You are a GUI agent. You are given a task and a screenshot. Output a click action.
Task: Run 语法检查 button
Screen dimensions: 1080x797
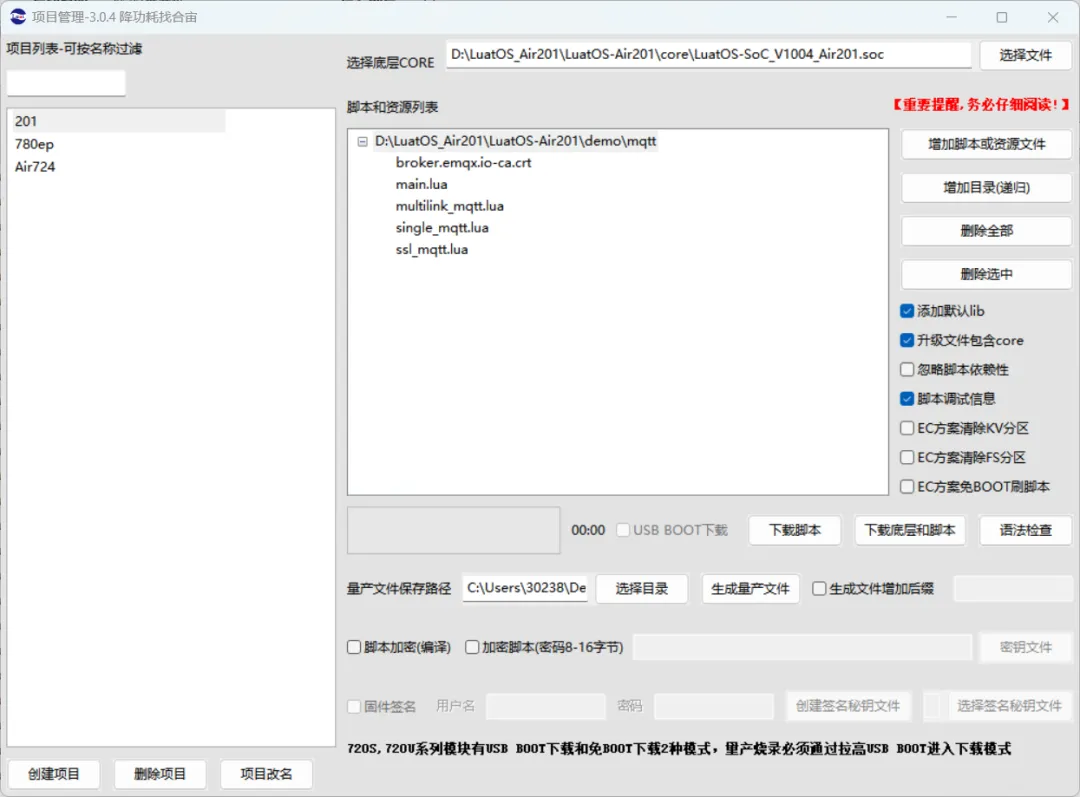tap(1025, 530)
